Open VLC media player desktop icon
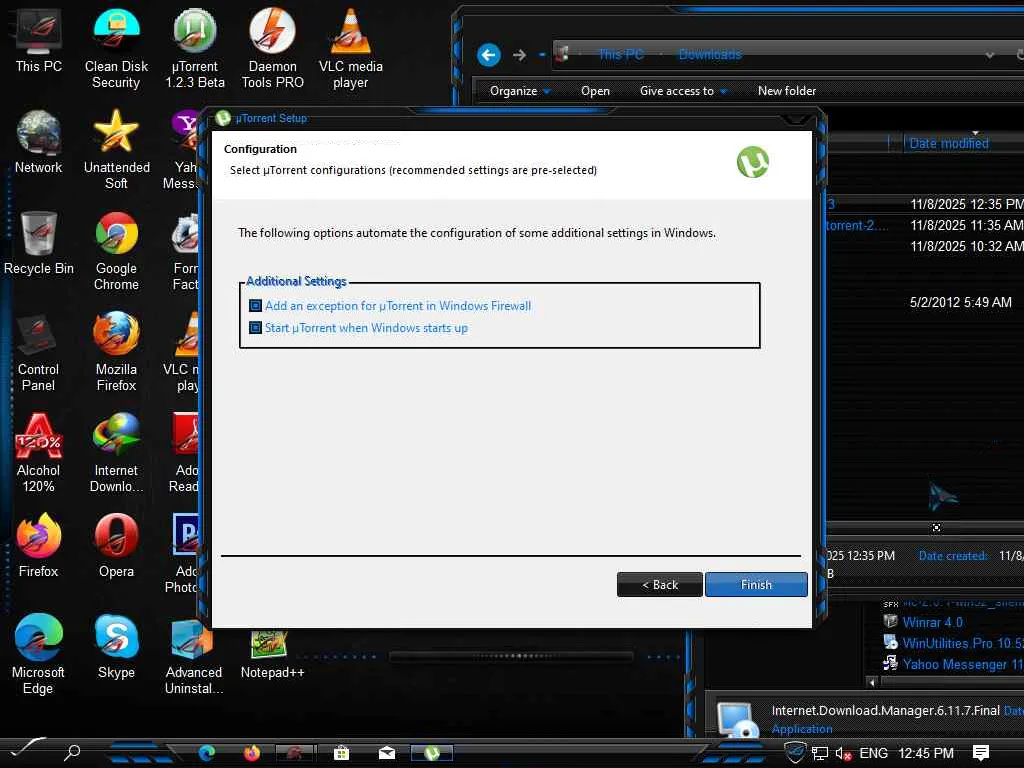 [x=351, y=48]
